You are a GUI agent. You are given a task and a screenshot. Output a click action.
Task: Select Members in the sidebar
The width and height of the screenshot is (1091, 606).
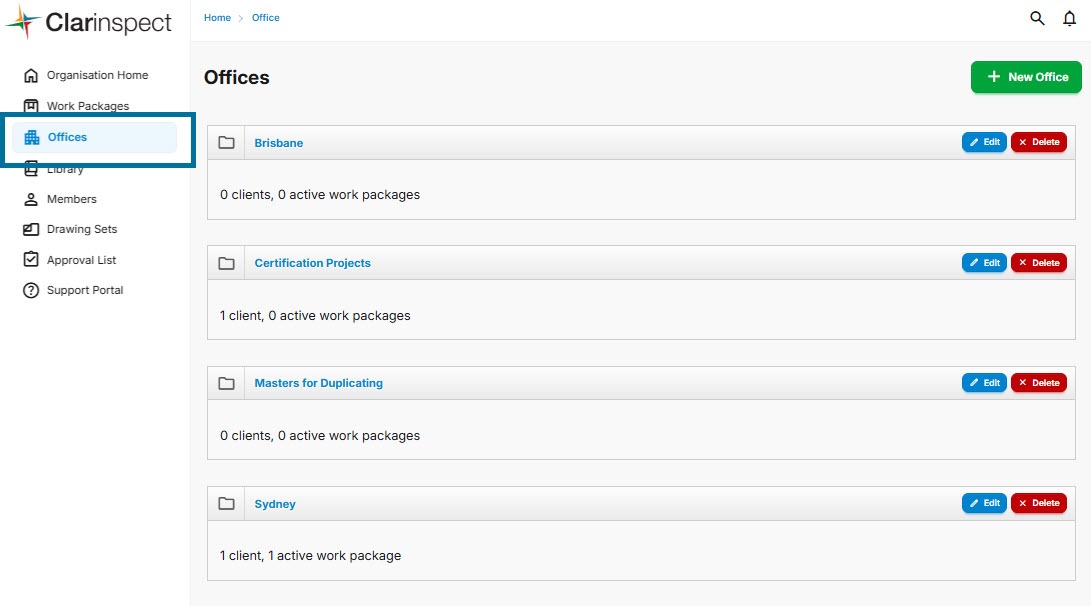[x=71, y=199]
